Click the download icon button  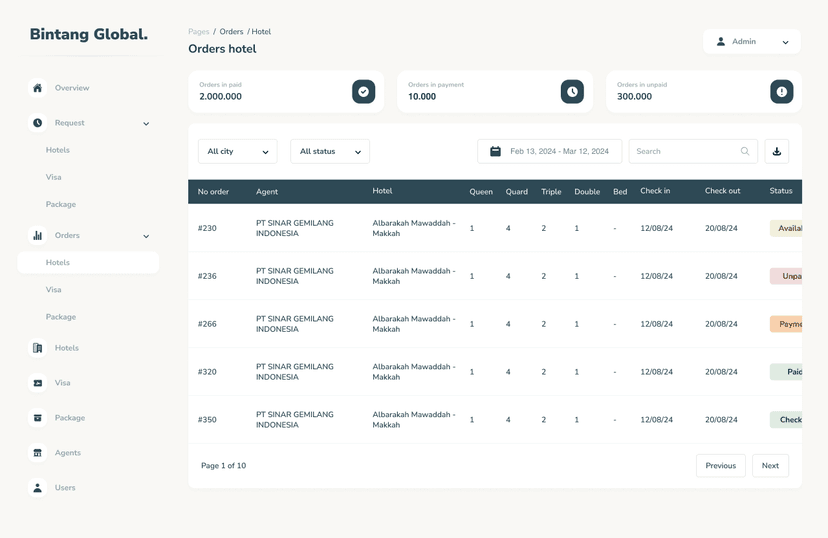click(x=776, y=151)
